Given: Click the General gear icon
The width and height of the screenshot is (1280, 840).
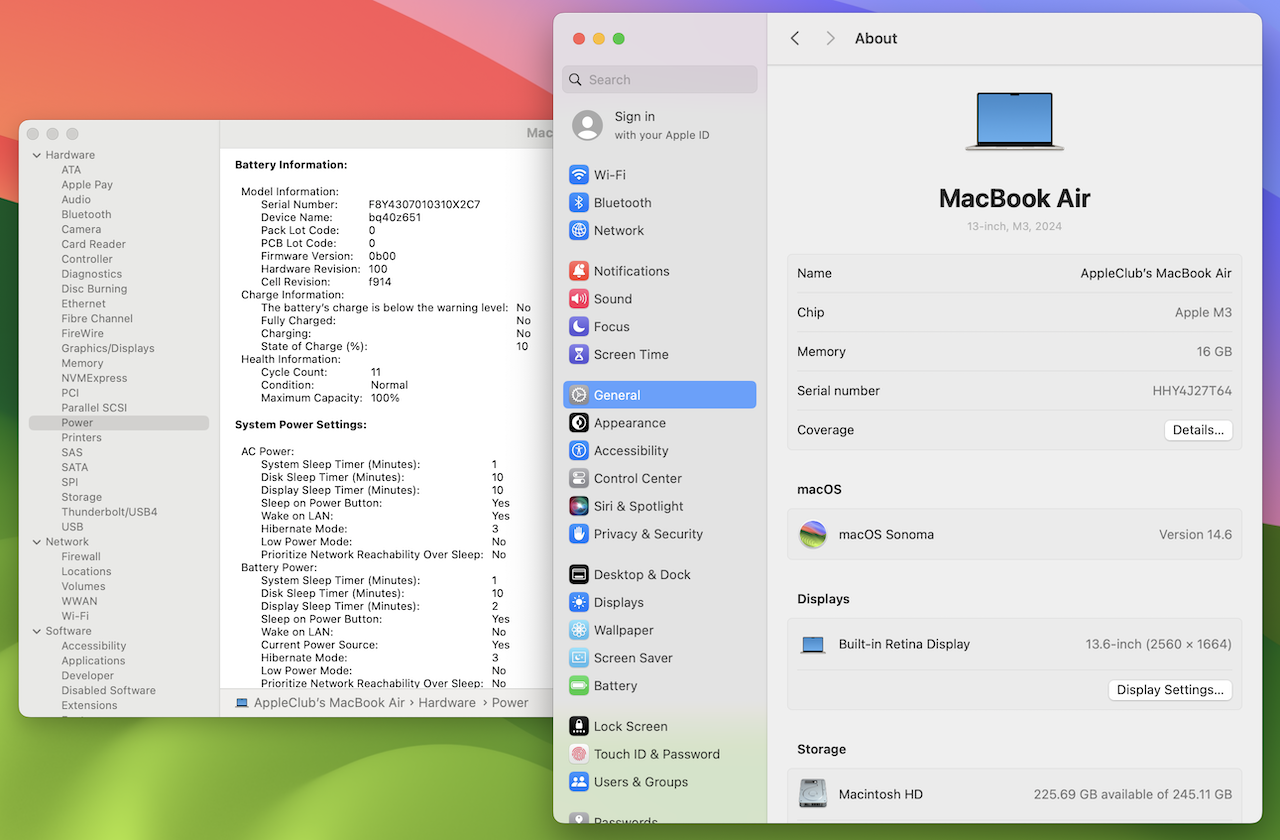Looking at the screenshot, I should [x=579, y=395].
